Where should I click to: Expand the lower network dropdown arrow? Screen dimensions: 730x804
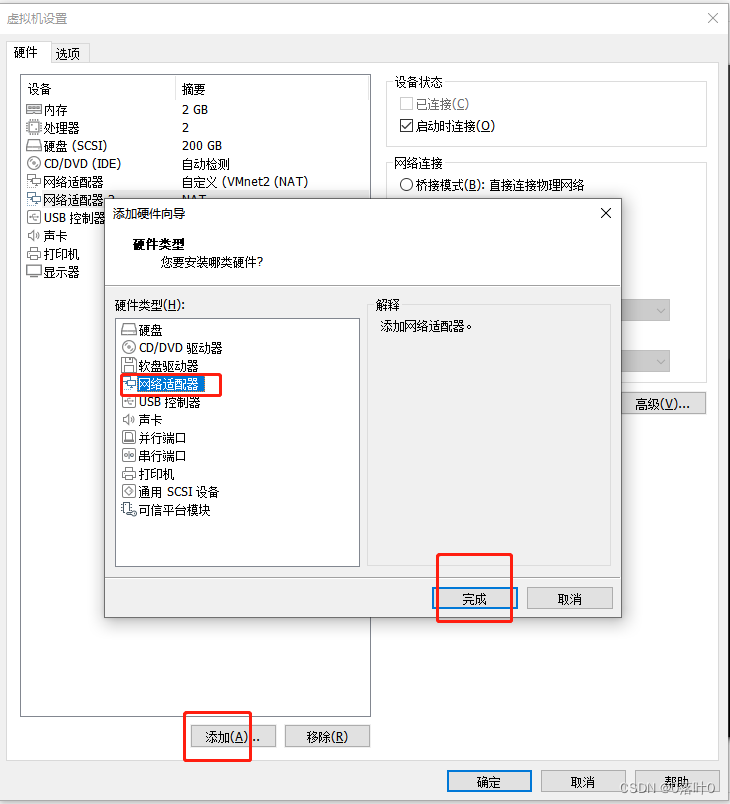coord(661,361)
